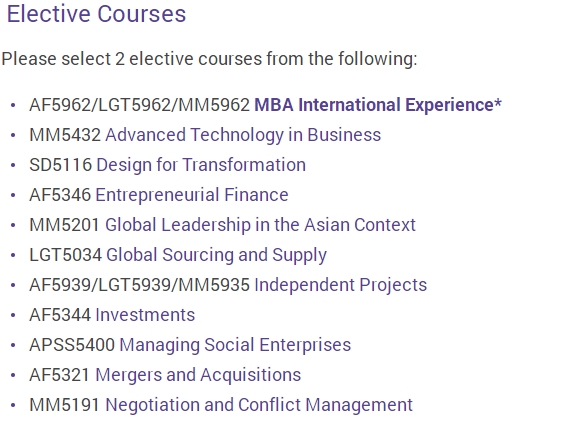The height and width of the screenshot is (425, 570).
Task: Open Mergers and Acquisitions course link
Action: (x=198, y=375)
